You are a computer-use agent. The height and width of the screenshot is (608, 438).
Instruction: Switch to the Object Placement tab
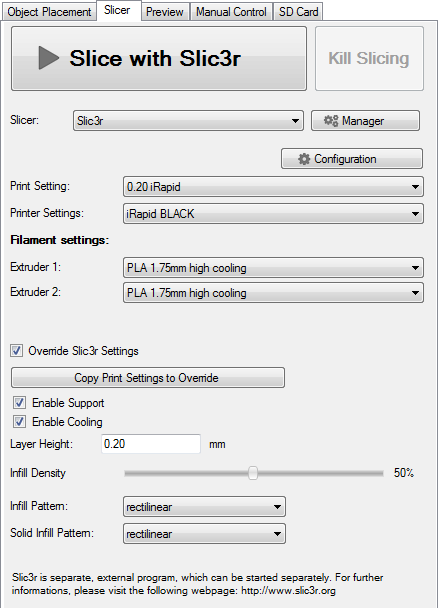tap(49, 12)
